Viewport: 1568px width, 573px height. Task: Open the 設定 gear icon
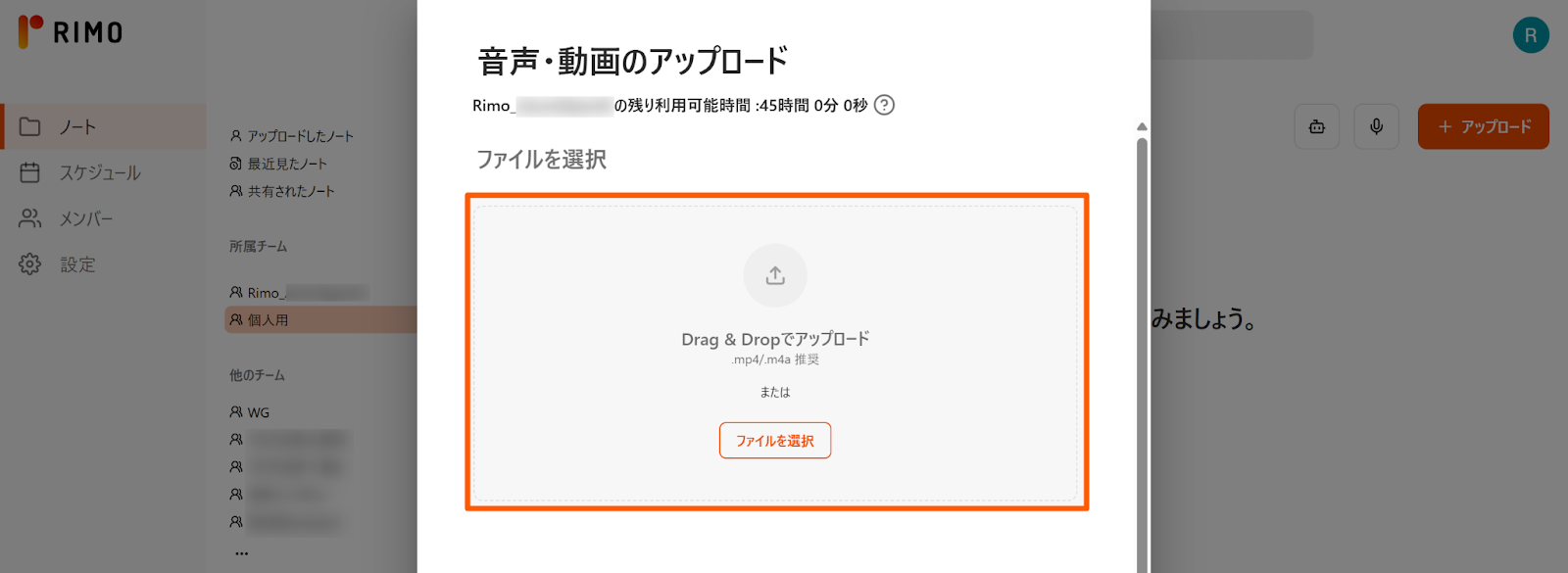click(x=30, y=264)
